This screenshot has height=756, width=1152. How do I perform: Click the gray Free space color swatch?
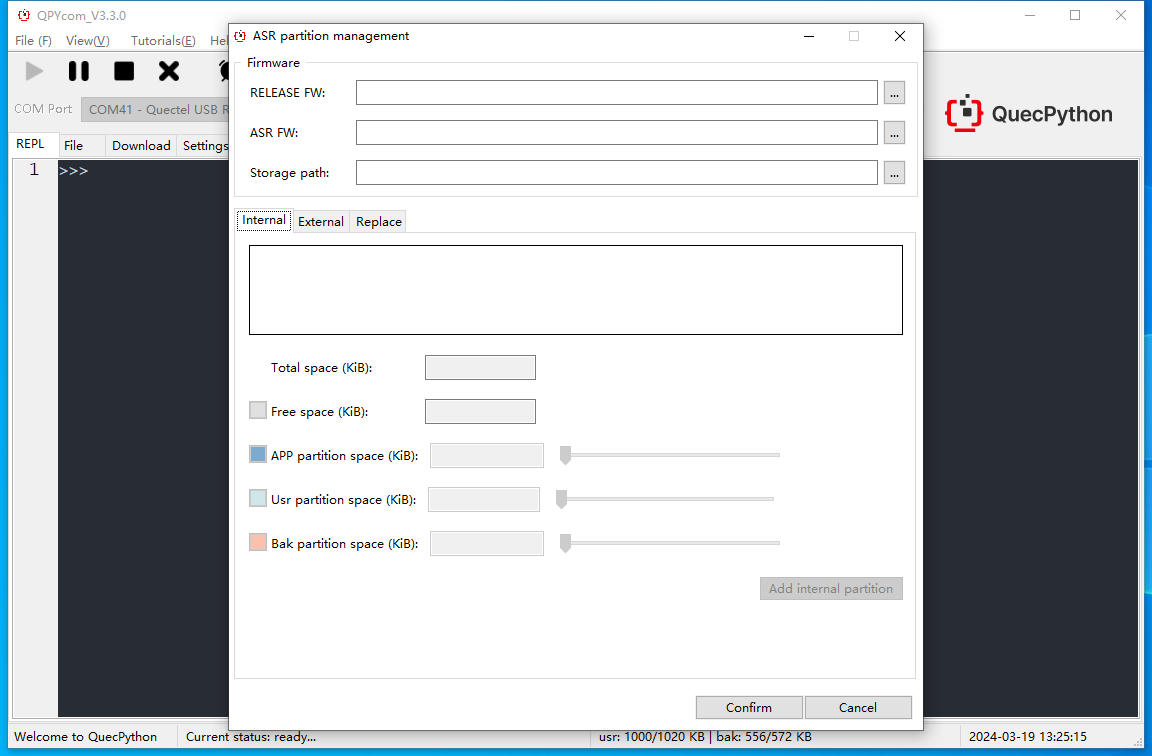click(258, 410)
